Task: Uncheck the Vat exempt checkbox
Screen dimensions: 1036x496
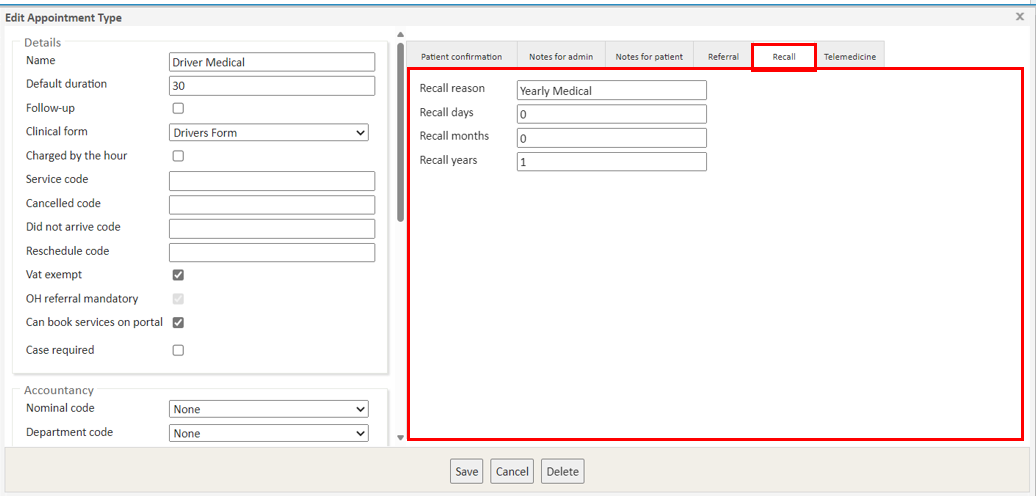Action: pos(178,275)
